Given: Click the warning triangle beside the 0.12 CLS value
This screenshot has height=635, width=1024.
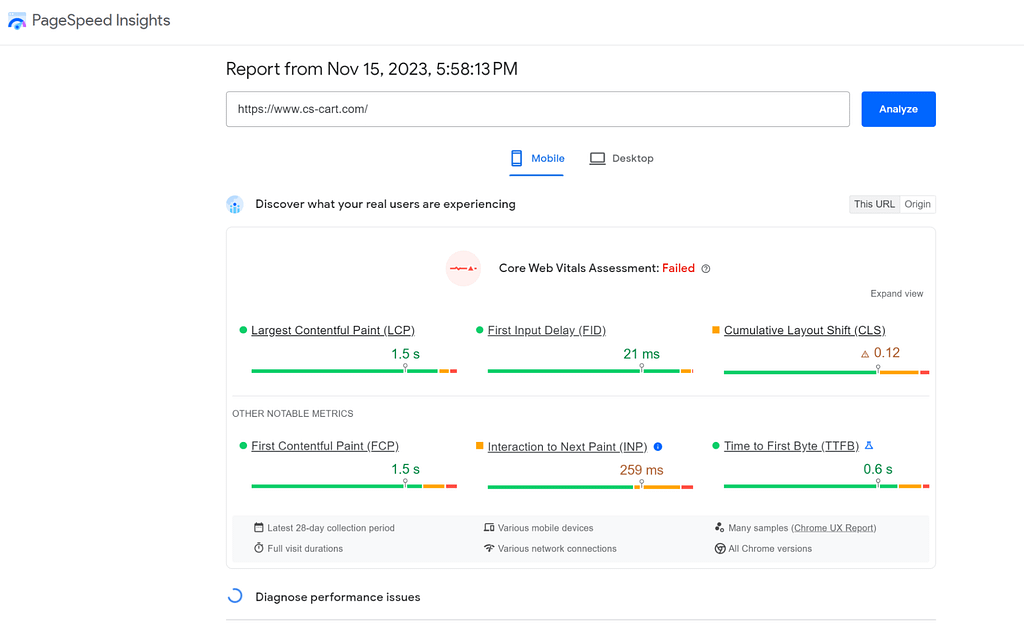Looking at the screenshot, I should click(x=864, y=352).
